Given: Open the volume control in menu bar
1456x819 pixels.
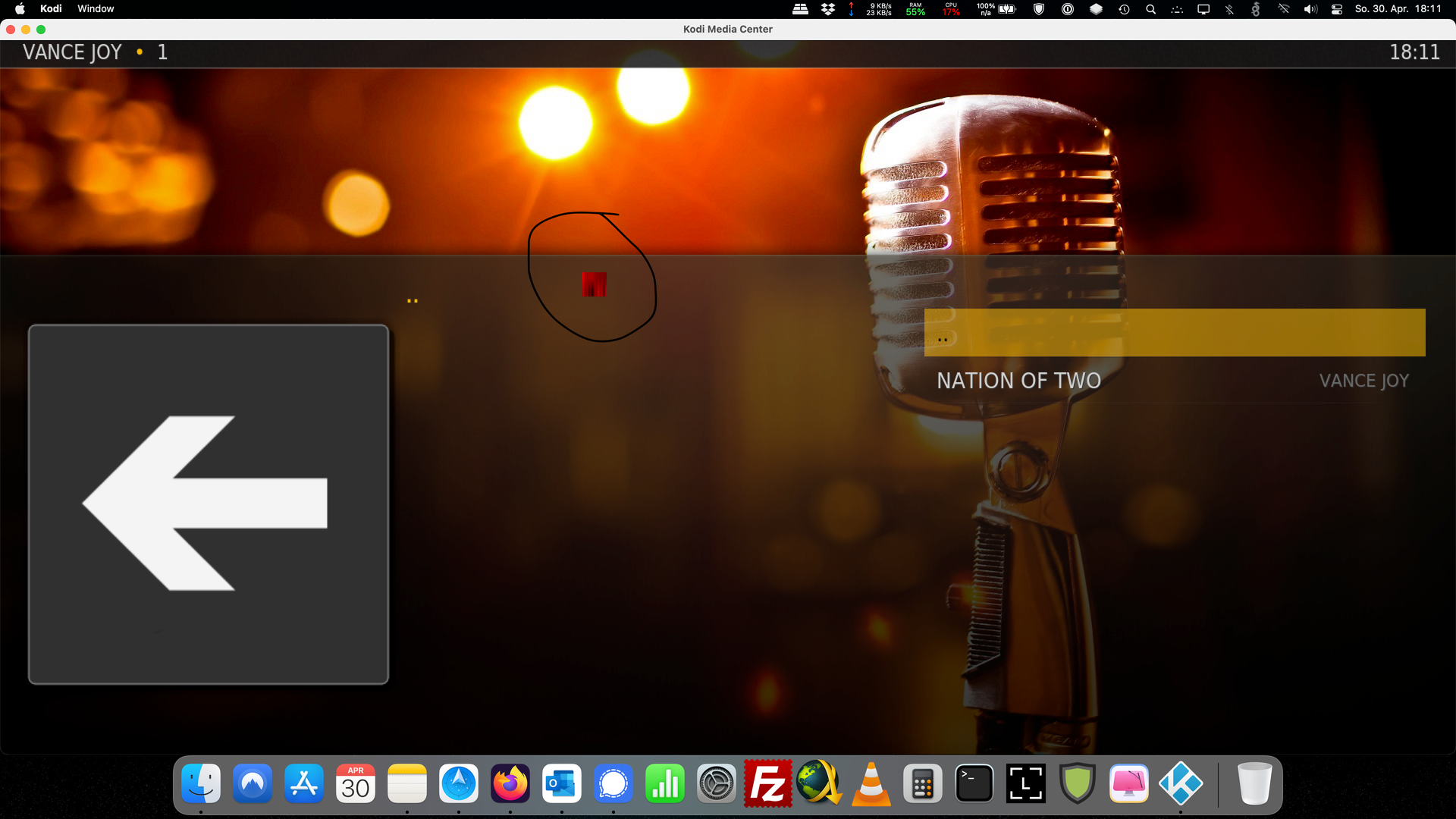Looking at the screenshot, I should pos(1310,9).
